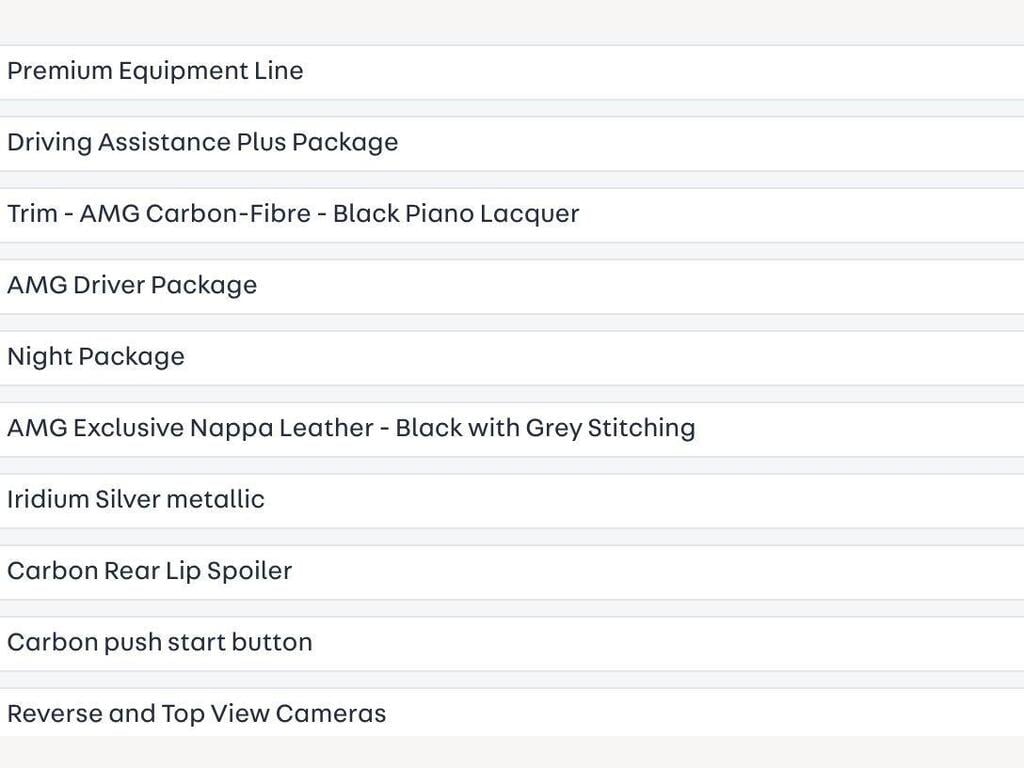1024x768 pixels.
Task: Click the word 'metallic' in paint row
Action: coord(216,499)
